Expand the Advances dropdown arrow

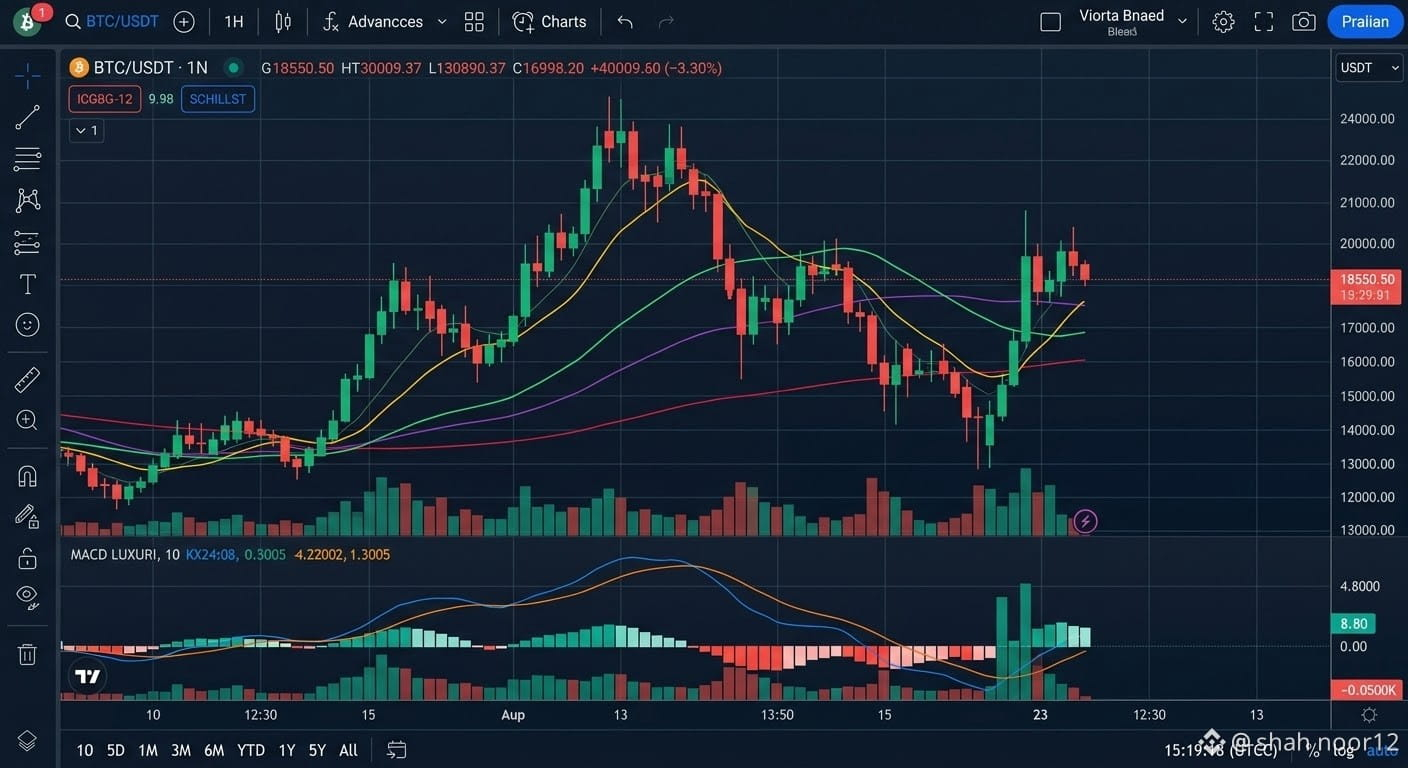pos(442,21)
